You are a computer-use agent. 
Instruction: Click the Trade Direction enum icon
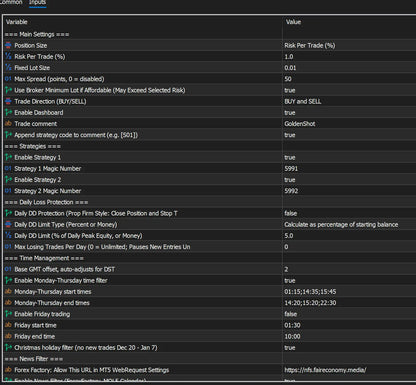pyautogui.click(x=8, y=101)
